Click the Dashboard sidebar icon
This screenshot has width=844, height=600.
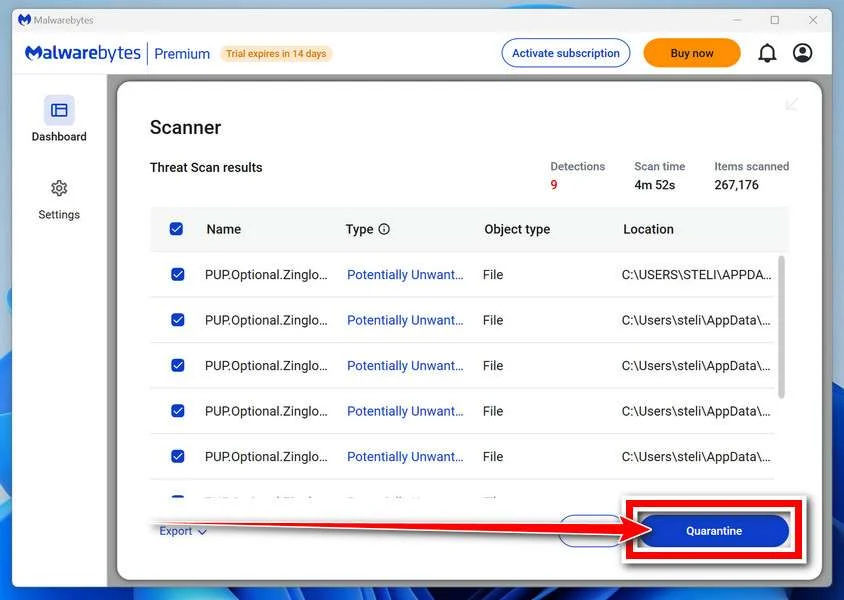[x=59, y=110]
